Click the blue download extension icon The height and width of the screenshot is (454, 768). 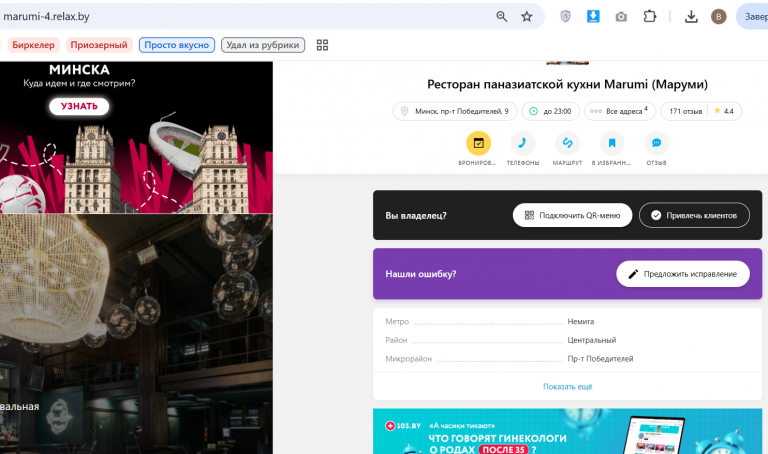(x=593, y=17)
